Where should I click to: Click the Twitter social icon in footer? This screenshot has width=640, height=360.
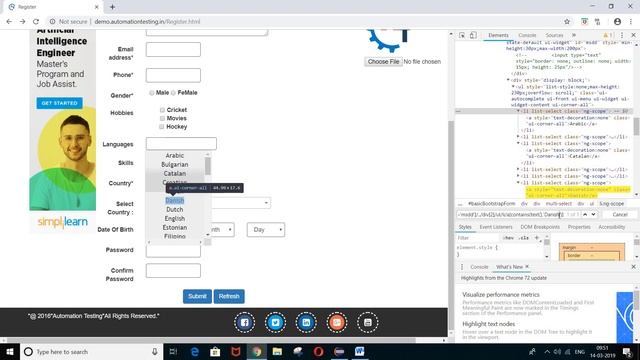click(276, 322)
